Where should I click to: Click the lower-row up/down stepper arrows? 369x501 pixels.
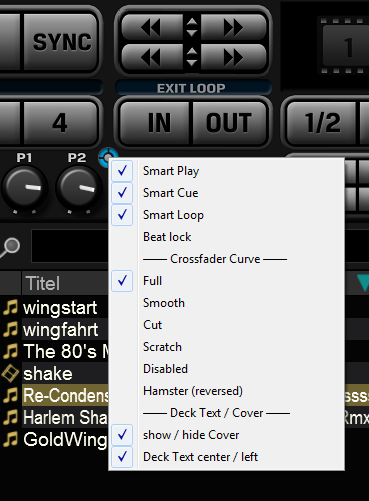tap(192, 57)
